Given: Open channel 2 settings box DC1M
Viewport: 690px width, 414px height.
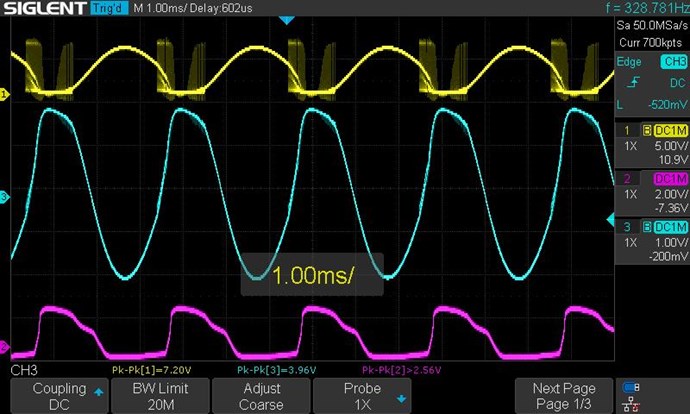Looking at the screenshot, I should [671, 179].
